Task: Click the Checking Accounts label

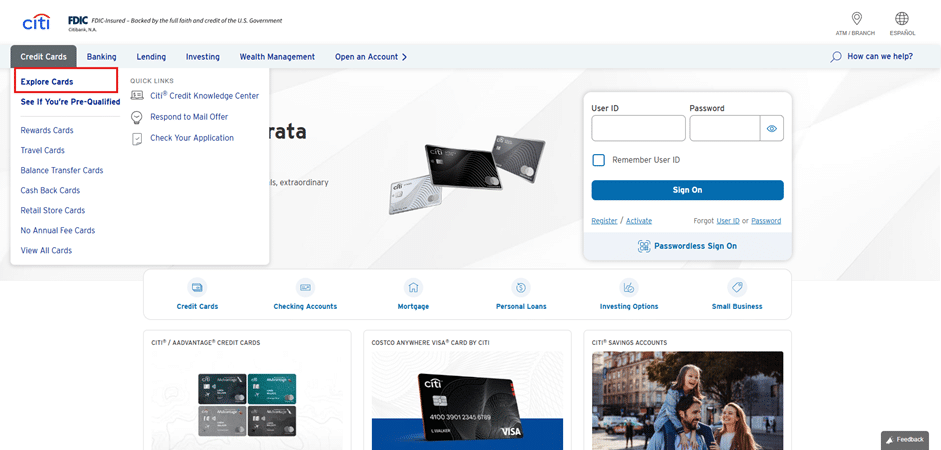Action: pyautogui.click(x=305, y=307)
